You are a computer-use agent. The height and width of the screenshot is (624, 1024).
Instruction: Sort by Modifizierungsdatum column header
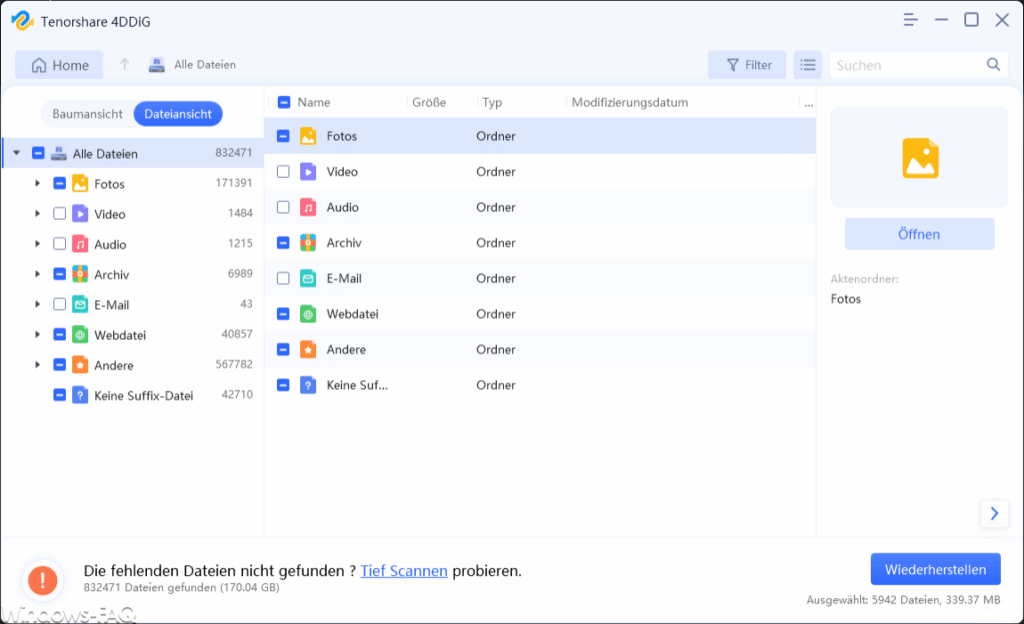coord(630,102)
